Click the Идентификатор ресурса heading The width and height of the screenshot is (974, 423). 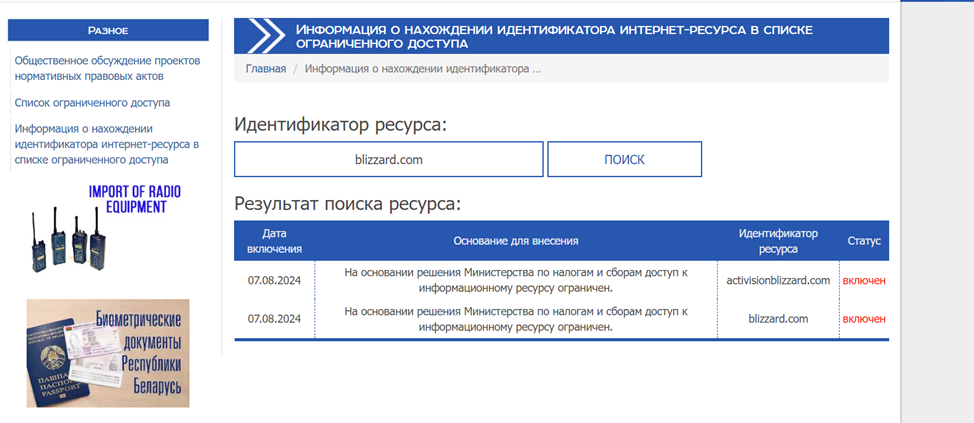340,125
